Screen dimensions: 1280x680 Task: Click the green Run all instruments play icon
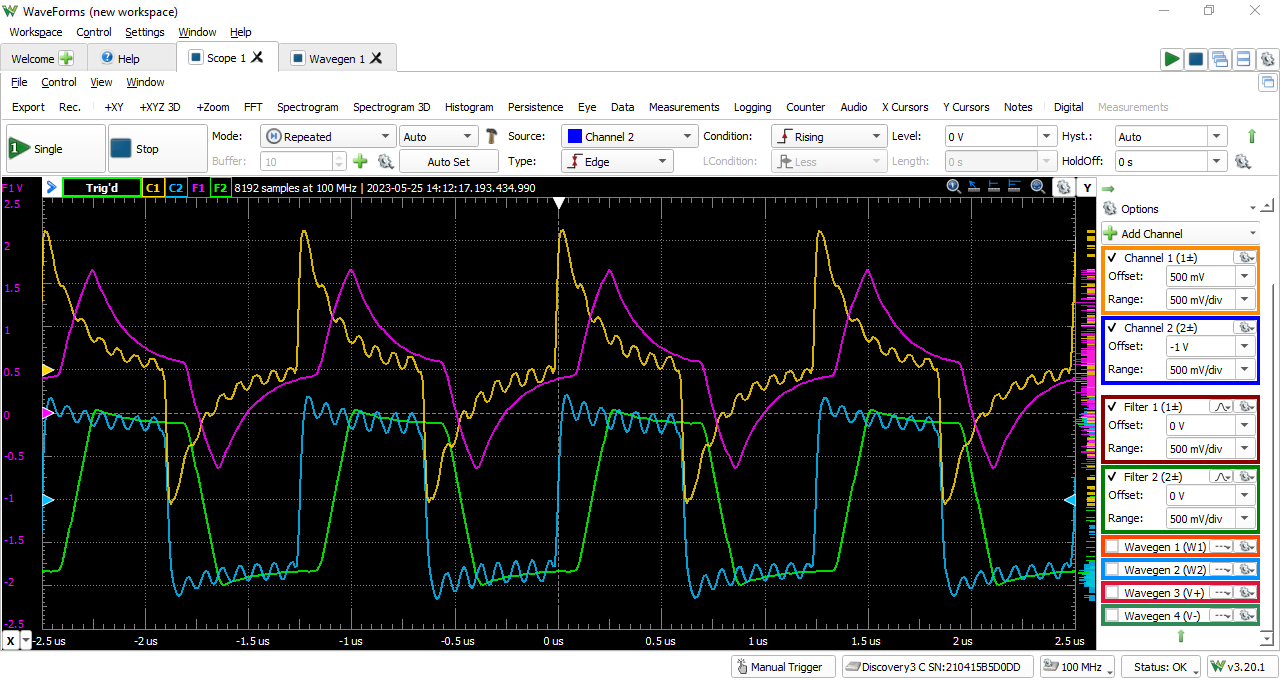tap(1171, 59)
